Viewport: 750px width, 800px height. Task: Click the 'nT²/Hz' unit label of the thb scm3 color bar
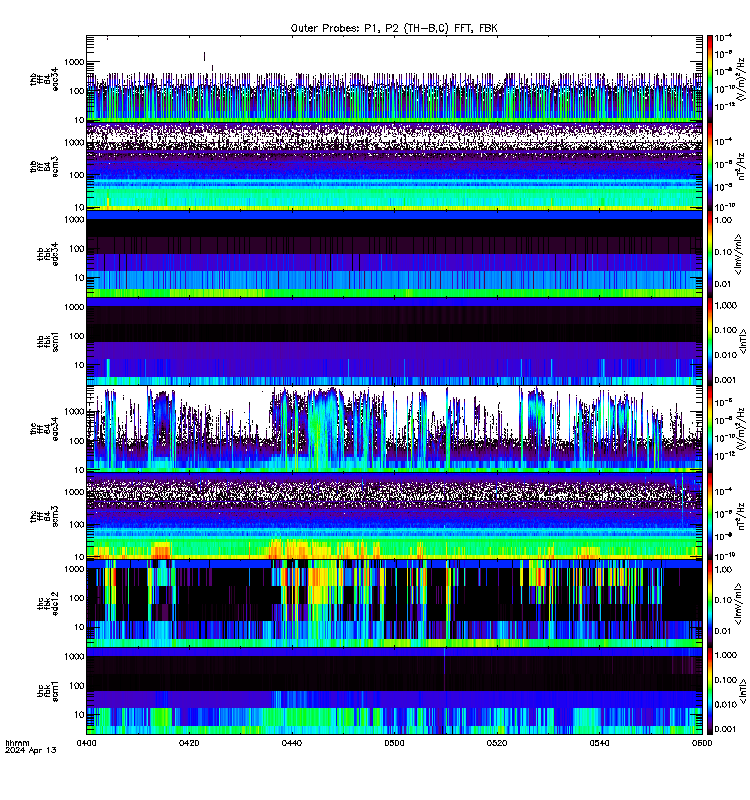(742, 166)
